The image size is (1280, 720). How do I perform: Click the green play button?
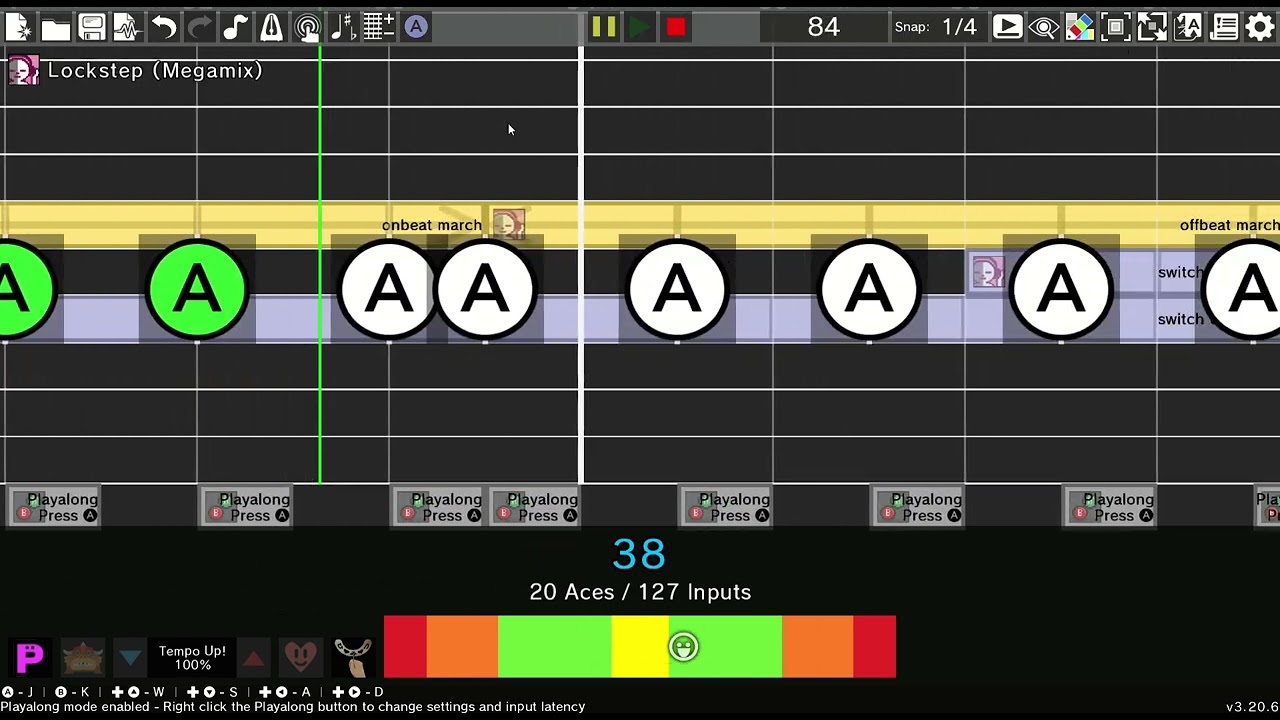click(x=640, y=27)
